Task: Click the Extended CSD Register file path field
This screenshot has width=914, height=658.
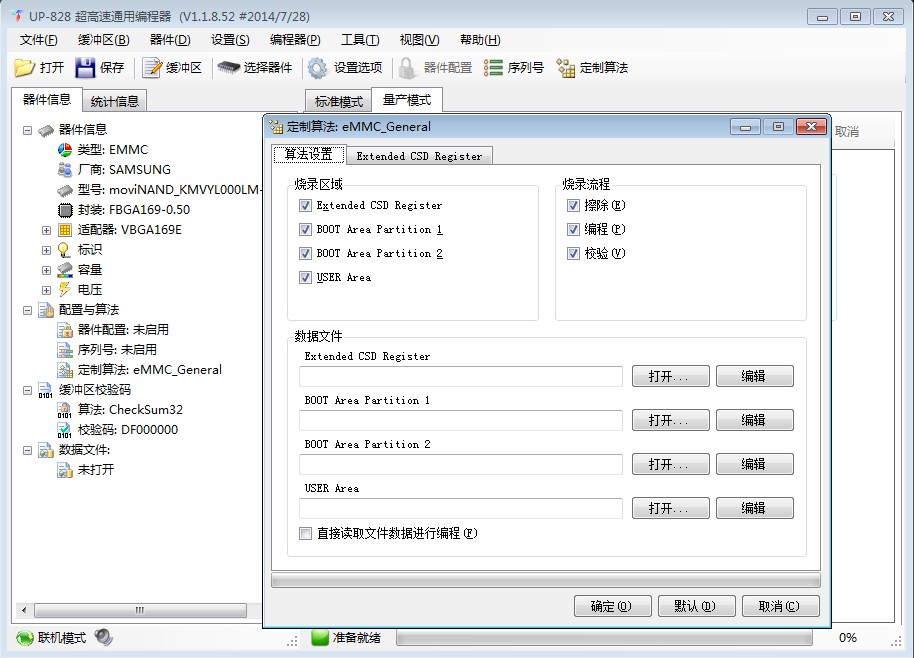Action: pos(460,376)
